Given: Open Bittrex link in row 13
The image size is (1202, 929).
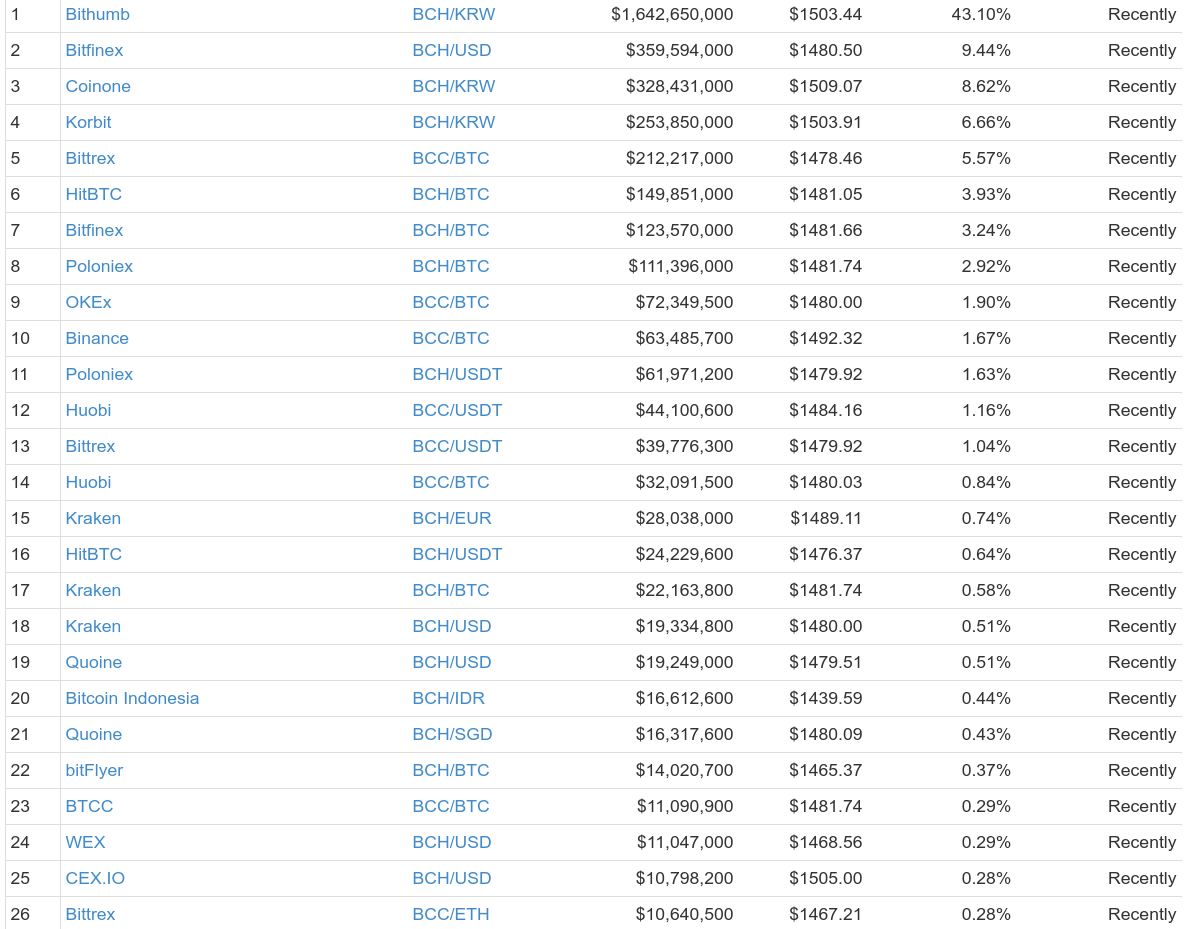Looking at the screenshot, I should coord(90,446).
